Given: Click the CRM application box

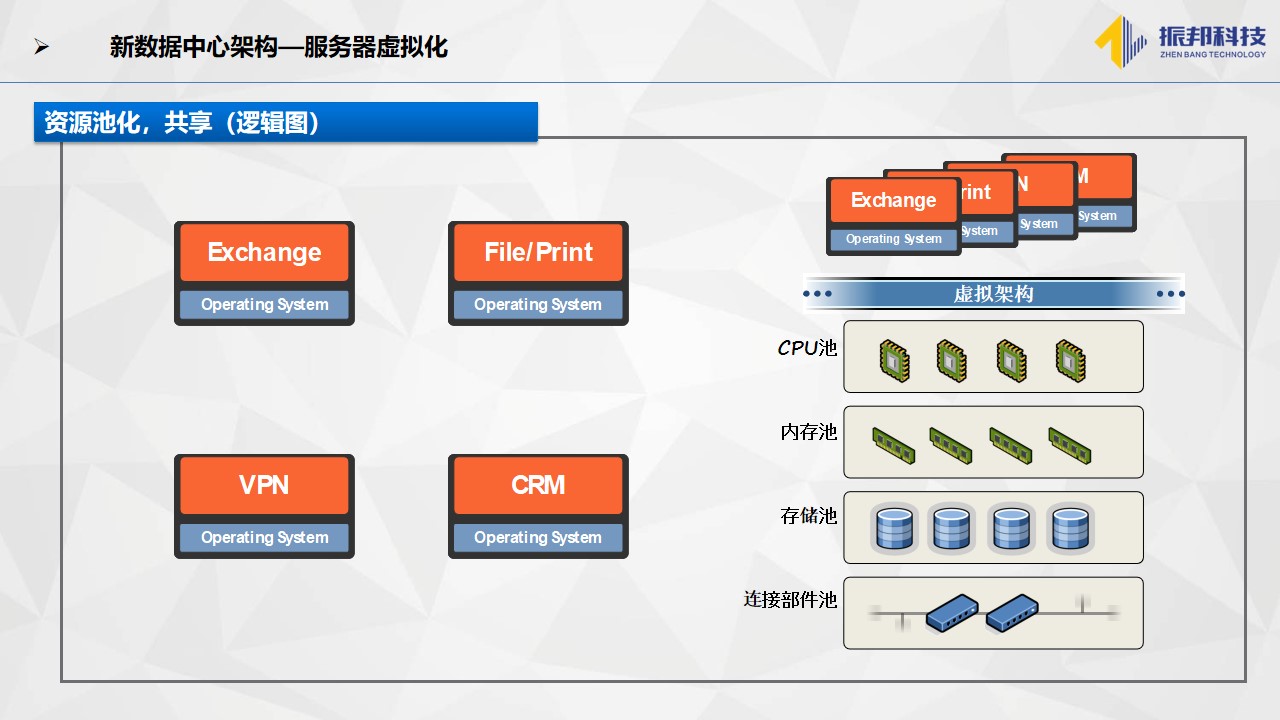Looking at the screenshot, I should pyautogui.click(x=538, y=486).
